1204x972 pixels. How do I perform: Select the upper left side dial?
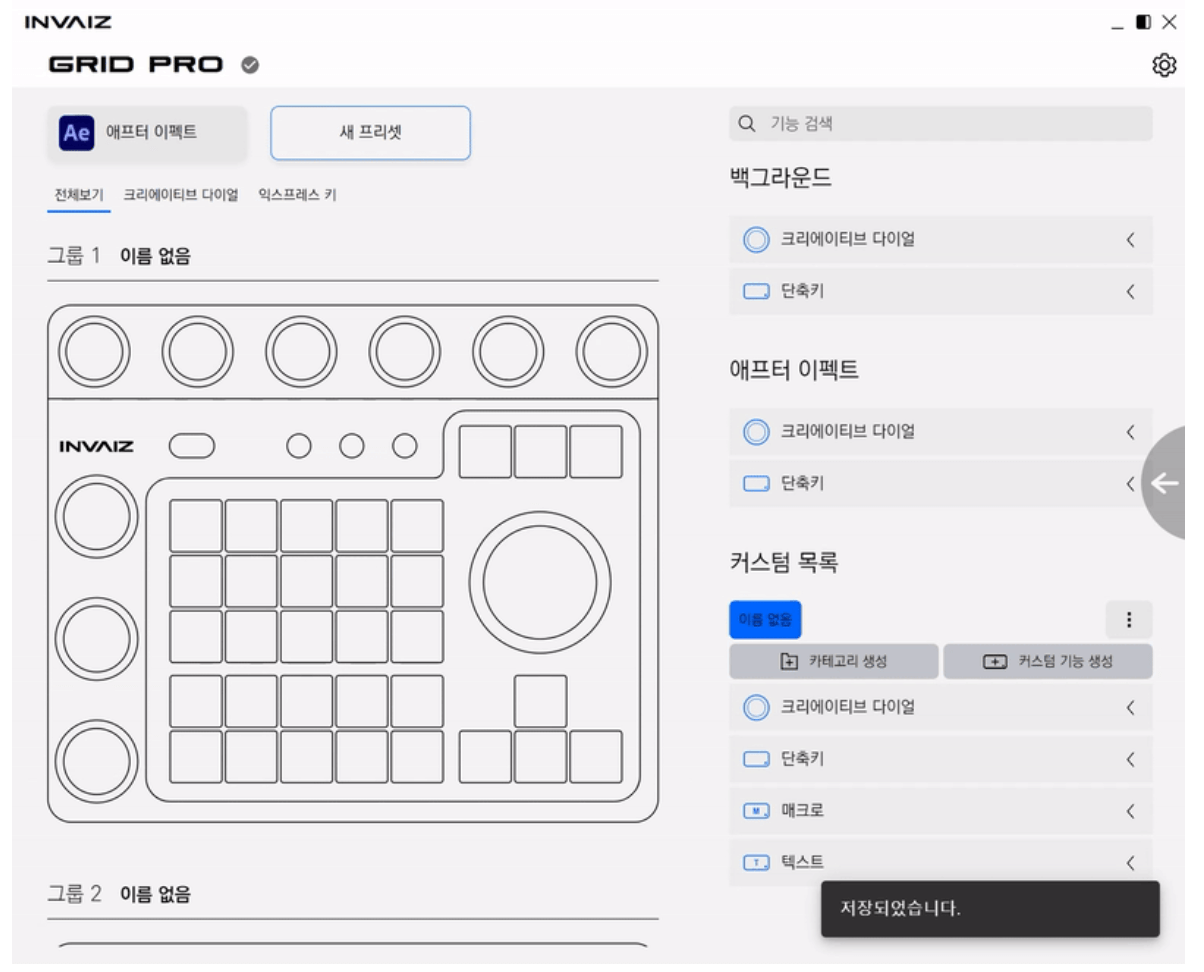[x=96, y=516]
